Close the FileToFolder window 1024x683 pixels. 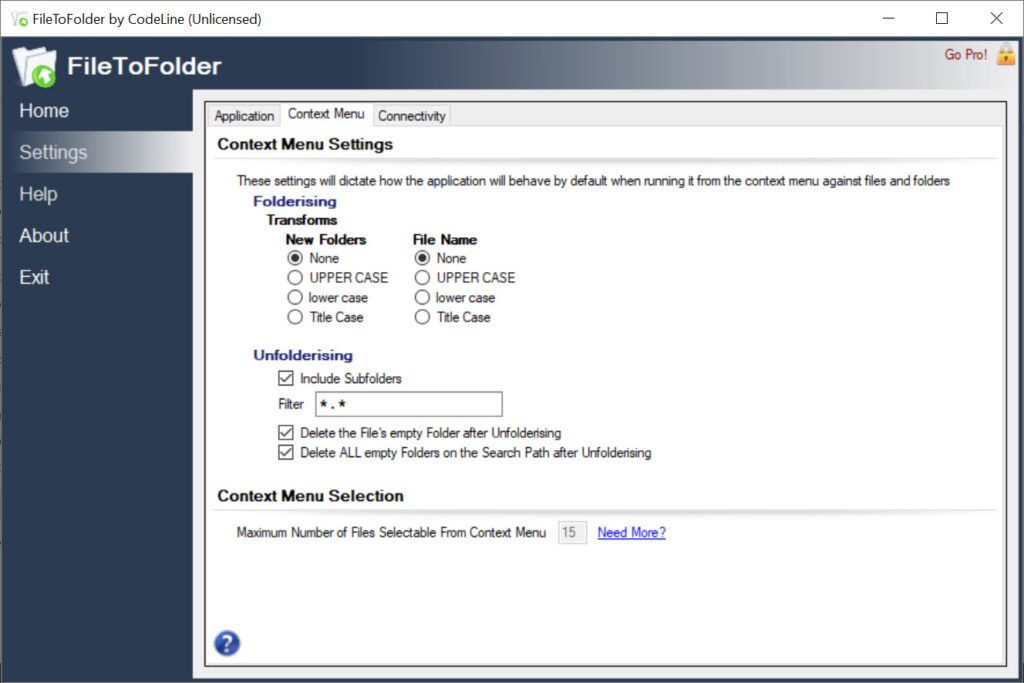[996, 18]
